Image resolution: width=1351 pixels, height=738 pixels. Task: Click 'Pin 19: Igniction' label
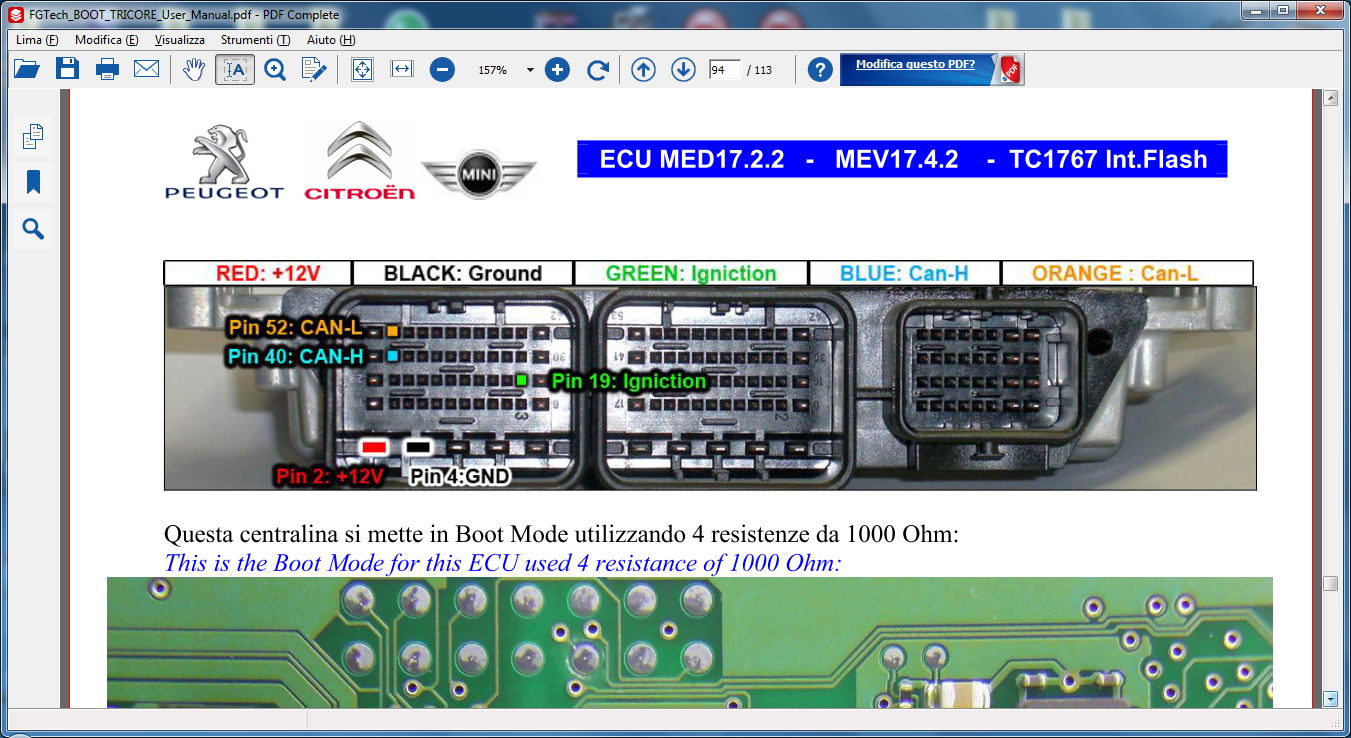click(x=629, y=381)
